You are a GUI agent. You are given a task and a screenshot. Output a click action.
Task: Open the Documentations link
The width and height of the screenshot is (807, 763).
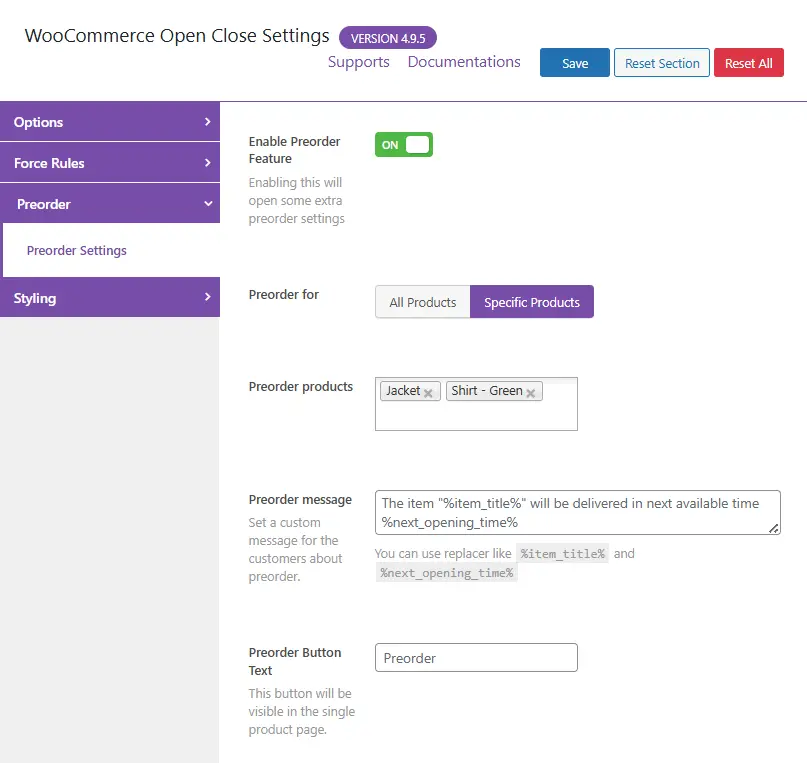[x=464, y=62]
